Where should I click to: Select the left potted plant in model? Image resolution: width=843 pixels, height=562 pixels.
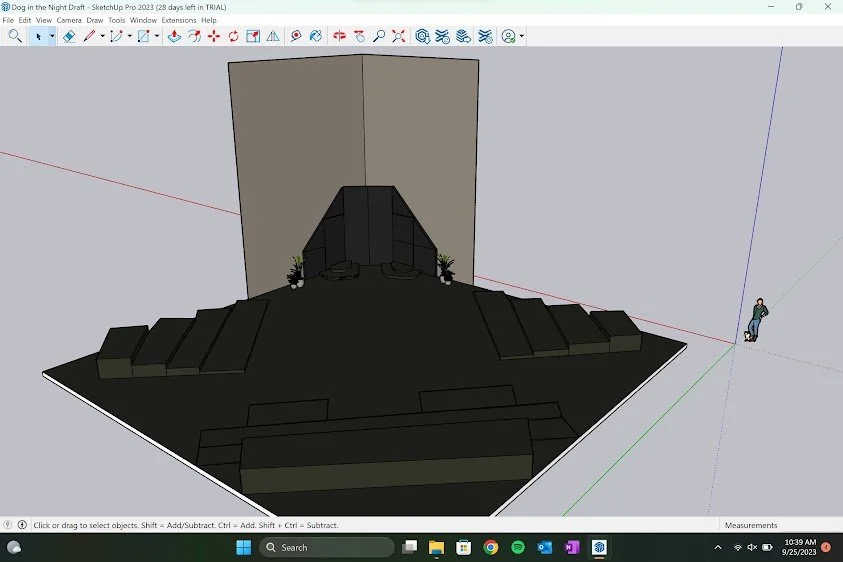coord(295,271)
